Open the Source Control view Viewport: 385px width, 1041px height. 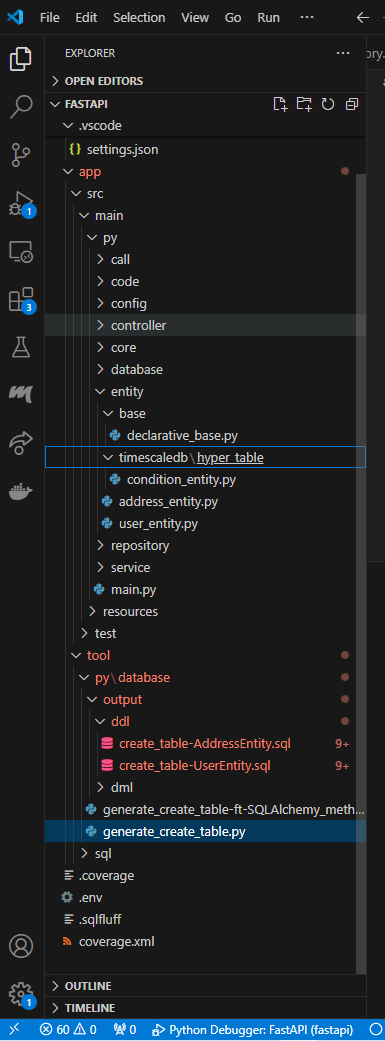(x=21, y=155)
